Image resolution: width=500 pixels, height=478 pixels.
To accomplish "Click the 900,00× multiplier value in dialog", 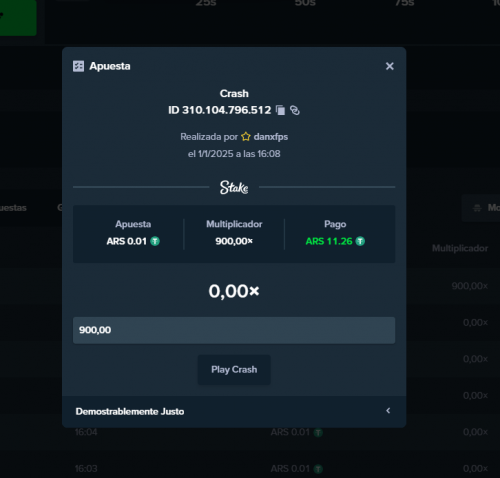I will click(x=234, y=241).
